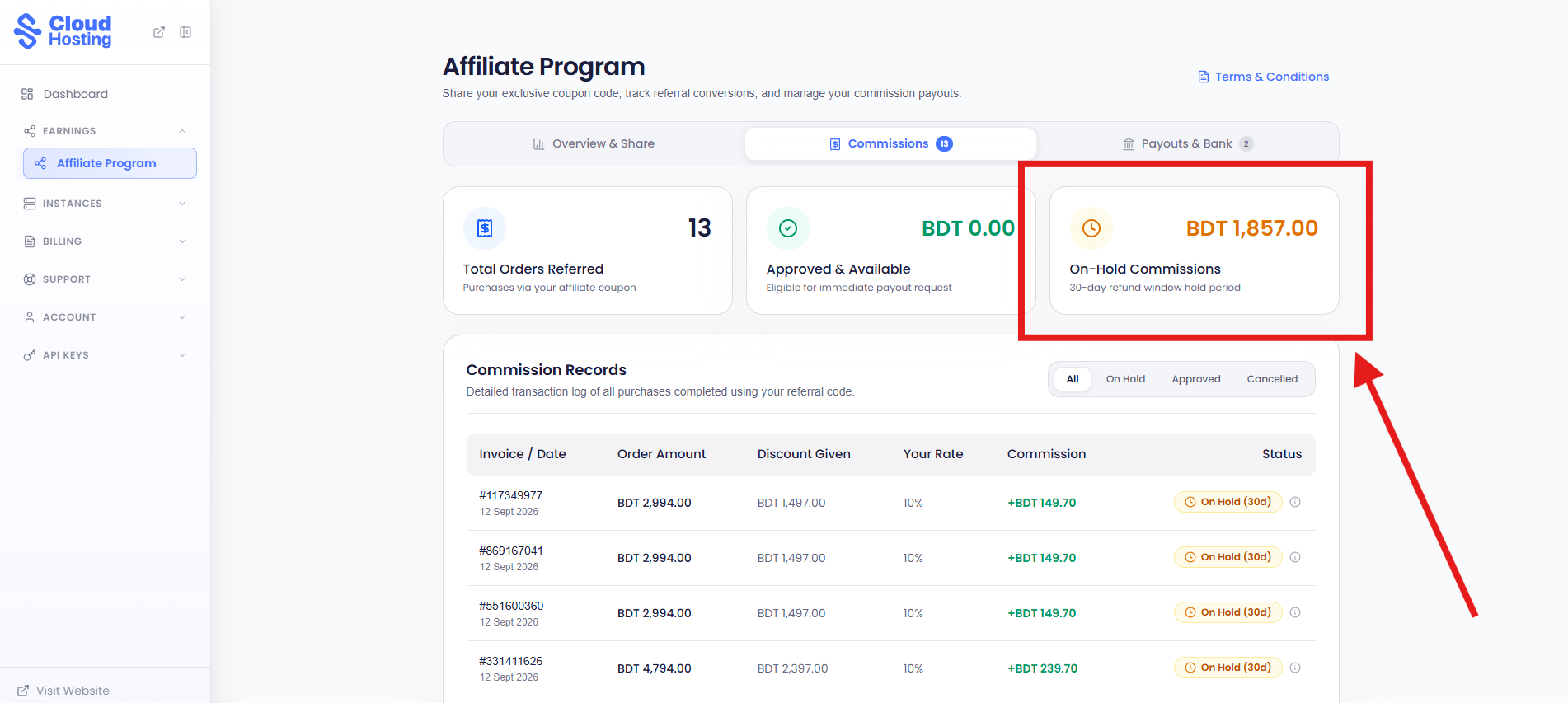
Task: Click invoice number #331411626
Action: click(x=511, y=661)
